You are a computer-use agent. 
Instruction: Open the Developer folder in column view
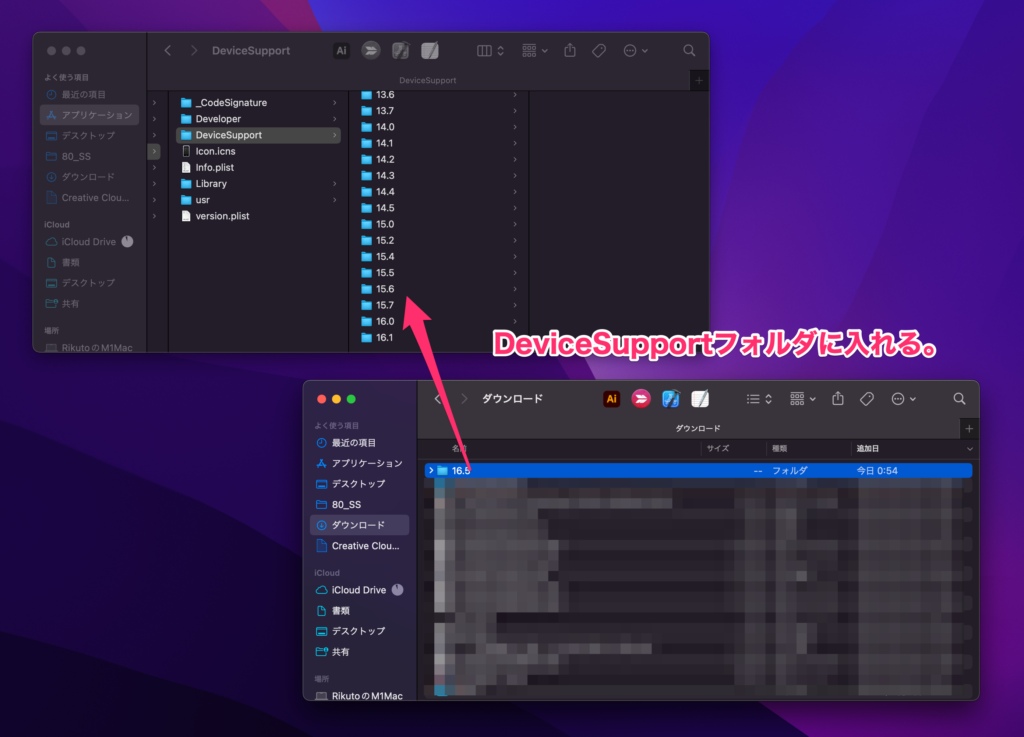pos(258,119)
